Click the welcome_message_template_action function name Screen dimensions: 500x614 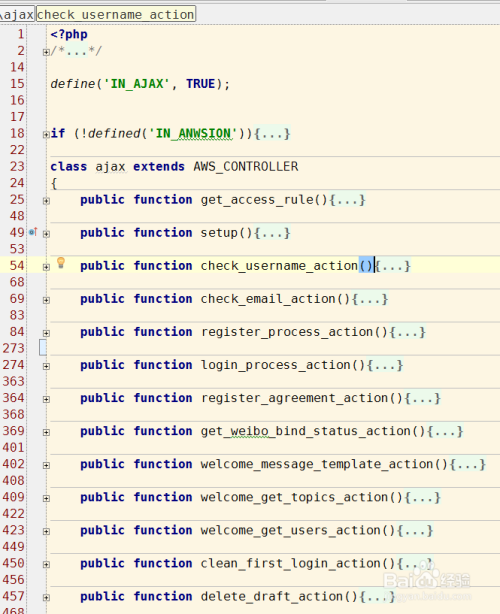(317, 464)
